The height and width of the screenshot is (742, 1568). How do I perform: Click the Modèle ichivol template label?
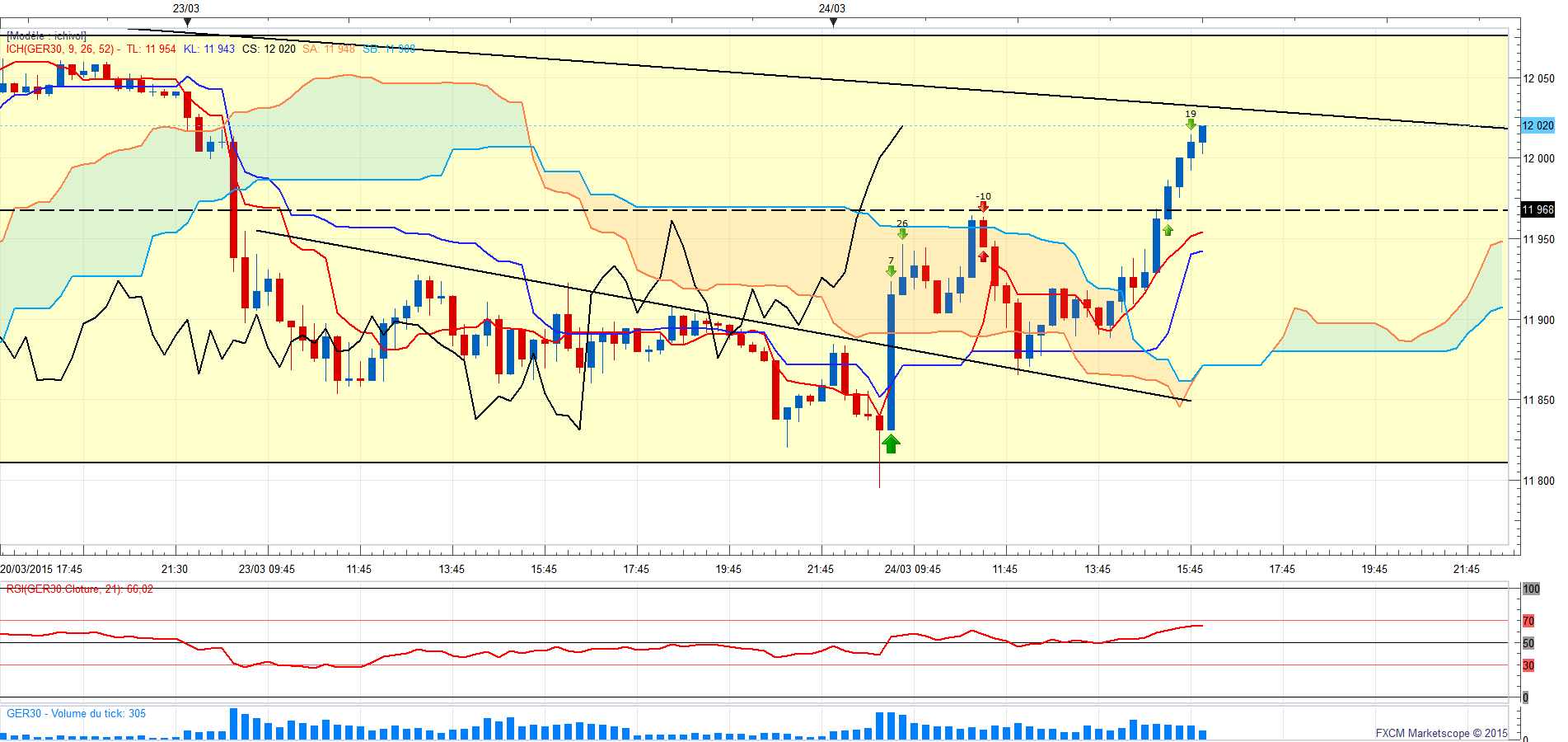point(46,35)
